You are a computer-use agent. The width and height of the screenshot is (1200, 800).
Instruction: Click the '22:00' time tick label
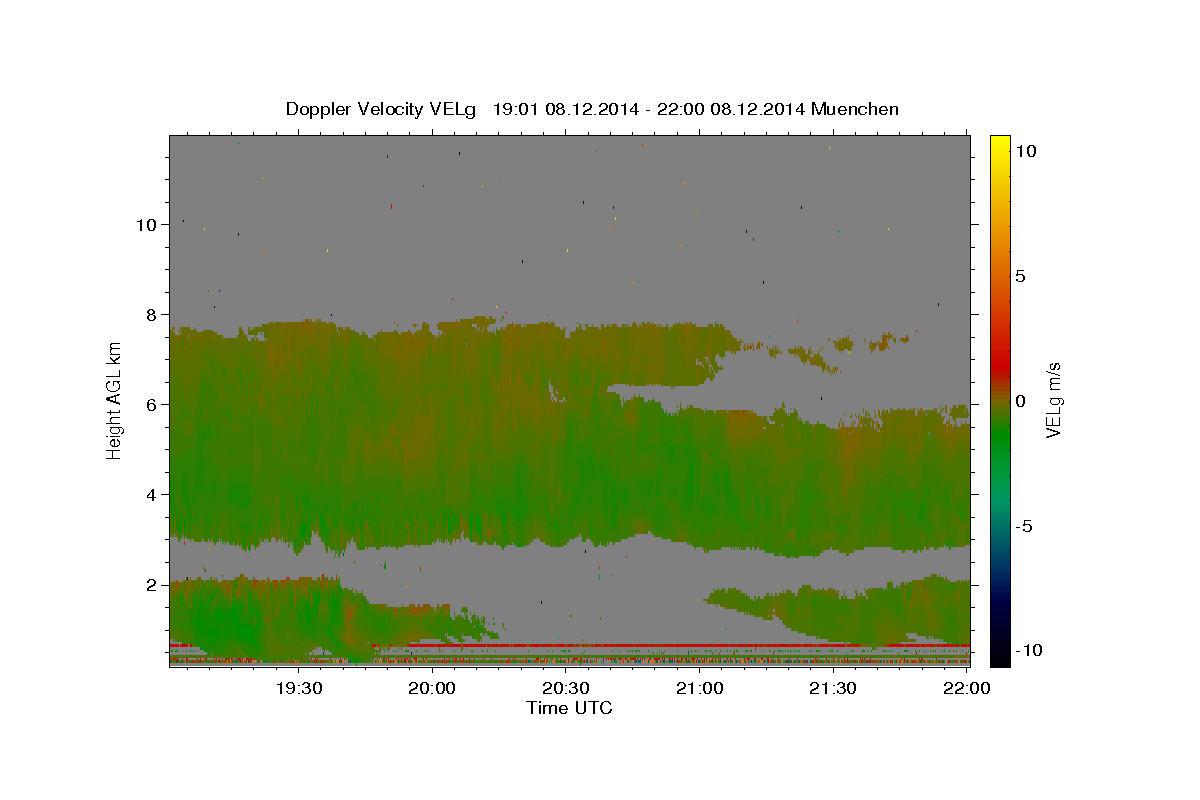point(966,689)
